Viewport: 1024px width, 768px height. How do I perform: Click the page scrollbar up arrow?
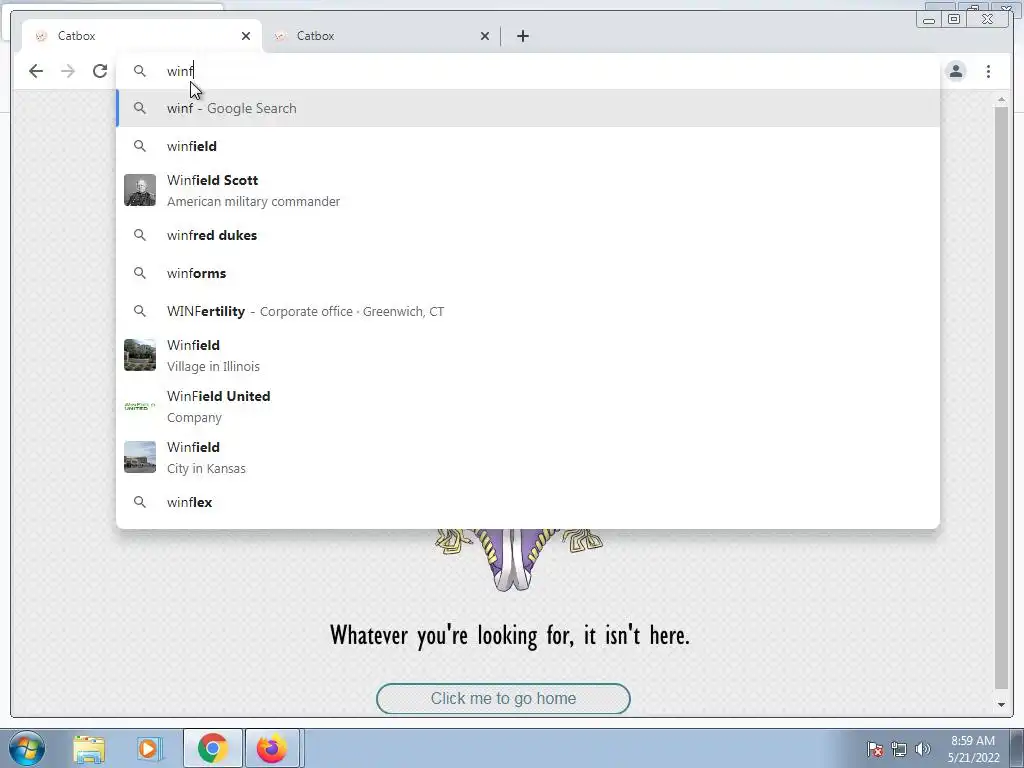tap(1001, 99)
